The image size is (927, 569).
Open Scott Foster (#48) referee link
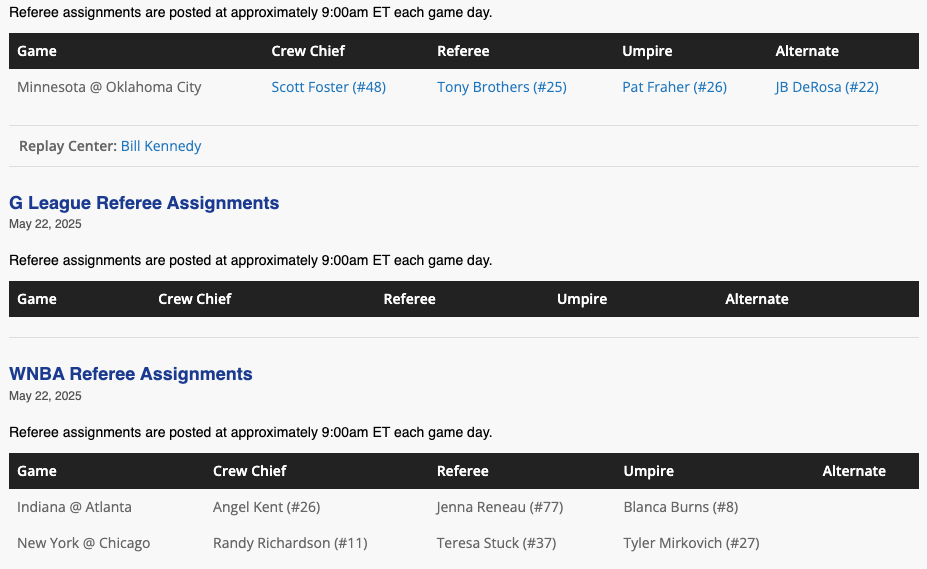pyautogui.click(x=328, y=87)
